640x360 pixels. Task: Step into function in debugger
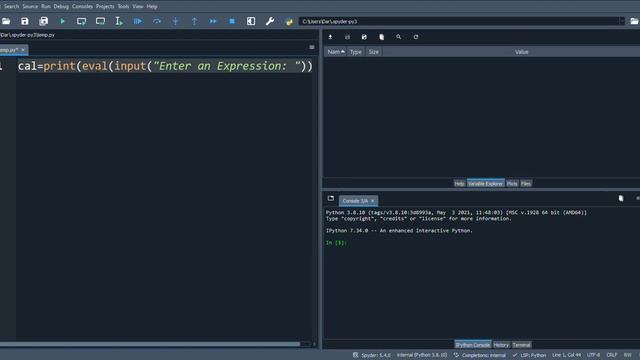176,21
